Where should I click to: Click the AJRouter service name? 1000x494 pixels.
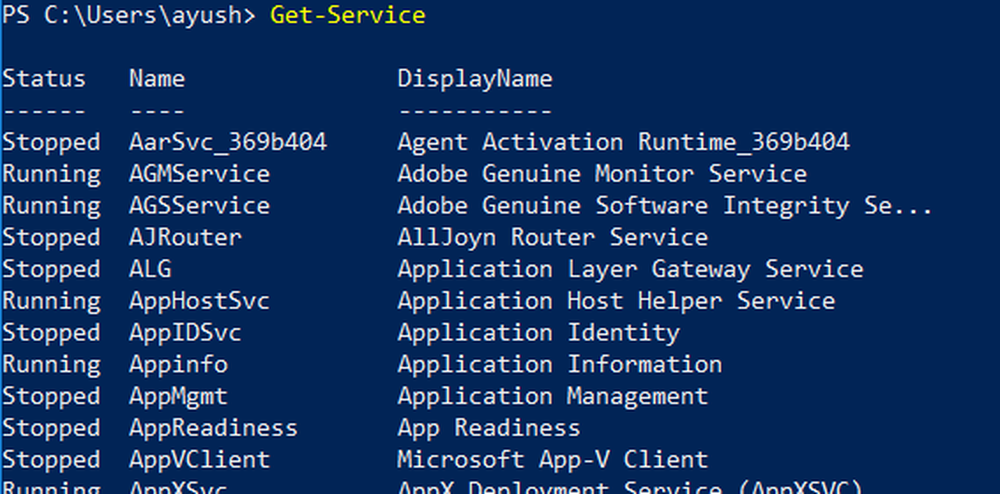[x=185, y=238]
